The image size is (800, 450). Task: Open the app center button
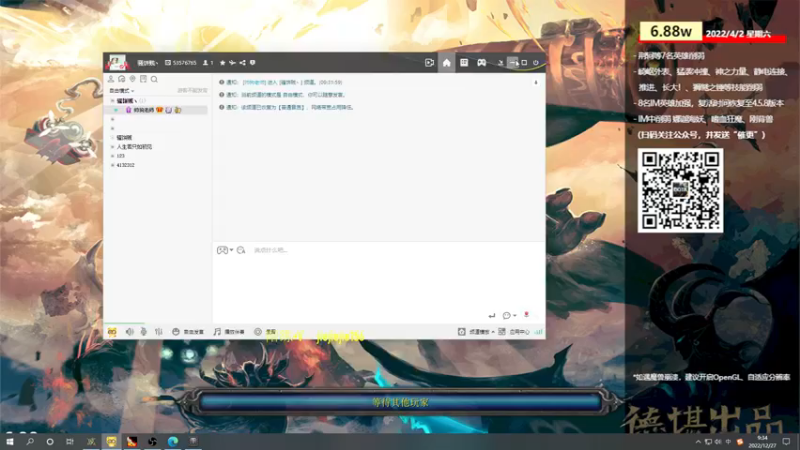point(514,332)
